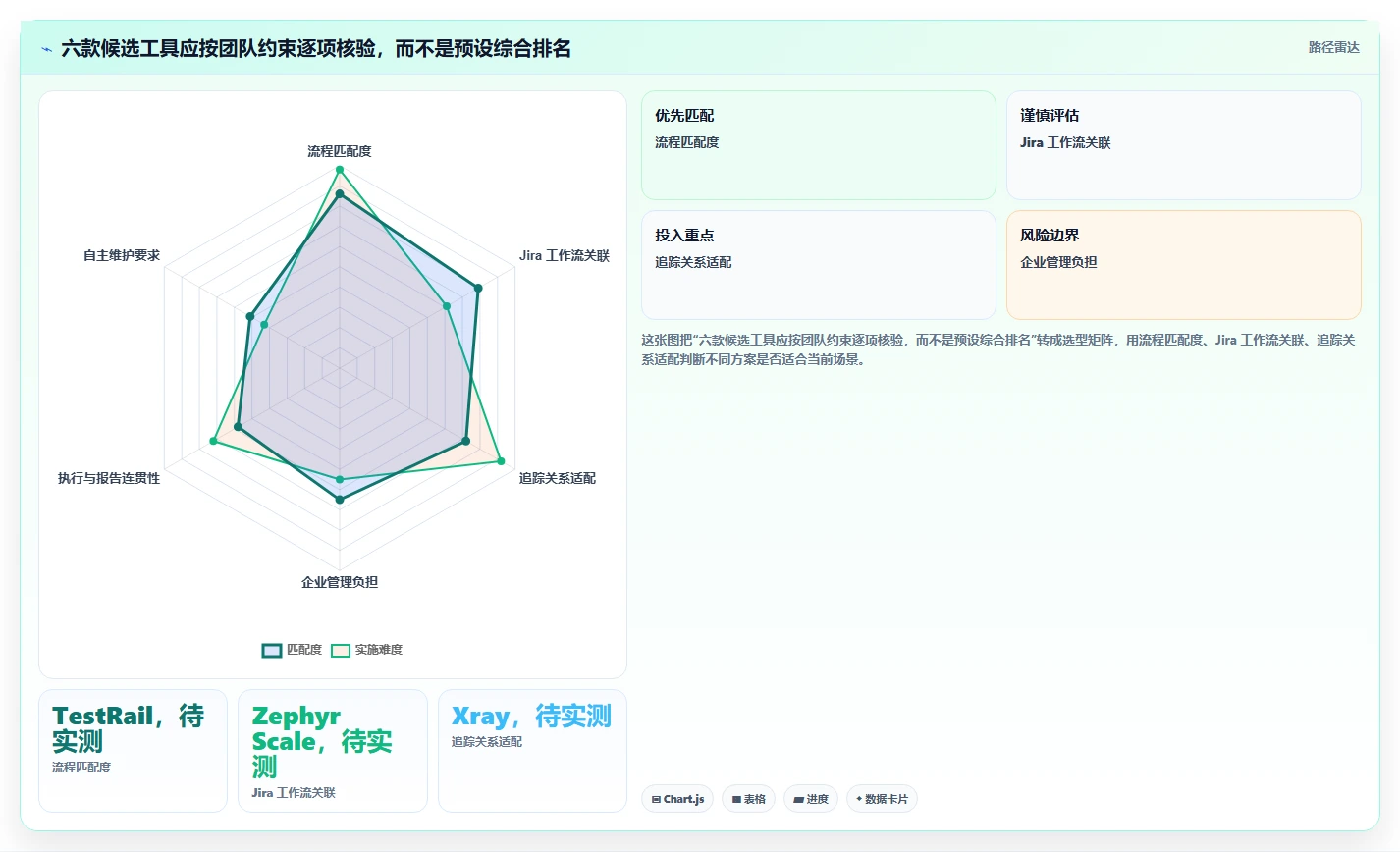Click the Jira 工作流关联 radar axis label

point(565,255)
